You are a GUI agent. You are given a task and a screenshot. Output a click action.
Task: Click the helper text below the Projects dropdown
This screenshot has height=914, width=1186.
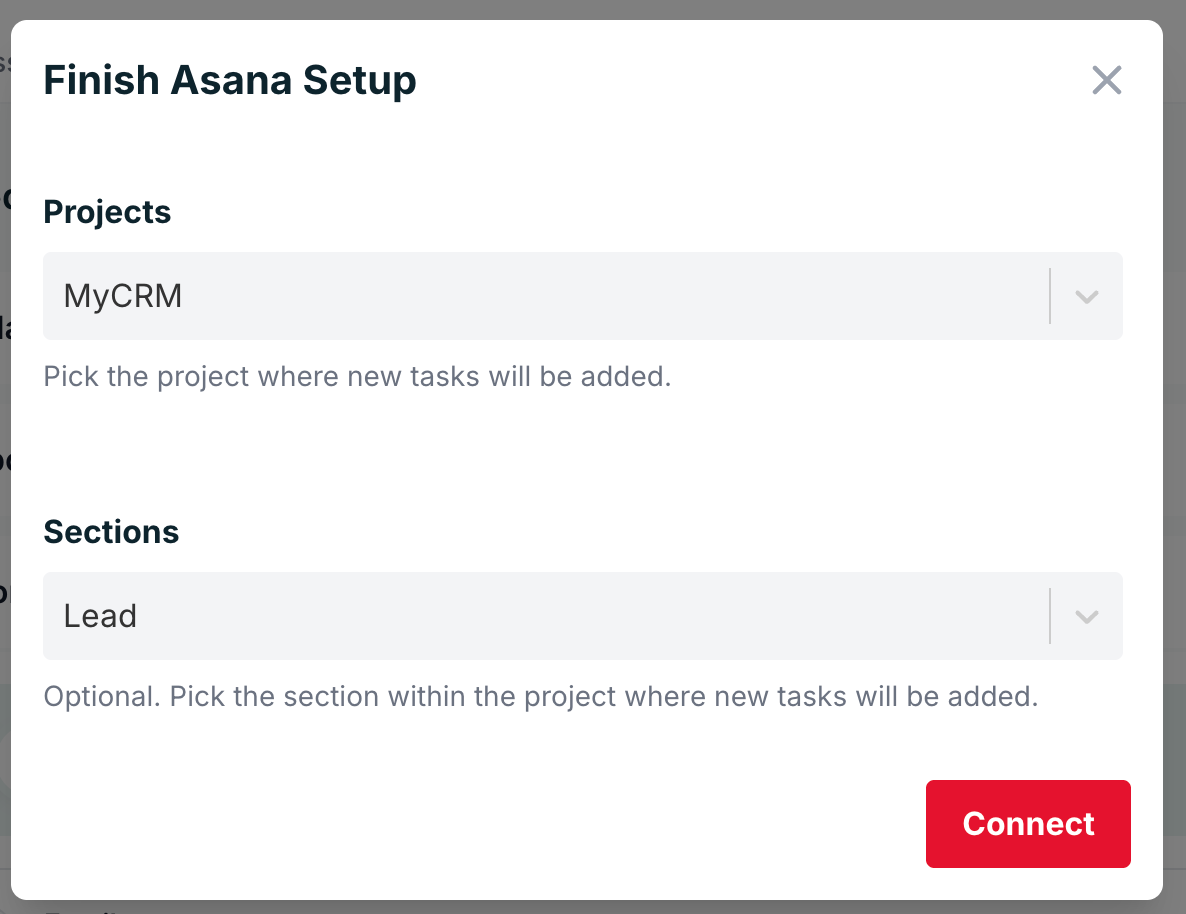[x=357, y=376]
